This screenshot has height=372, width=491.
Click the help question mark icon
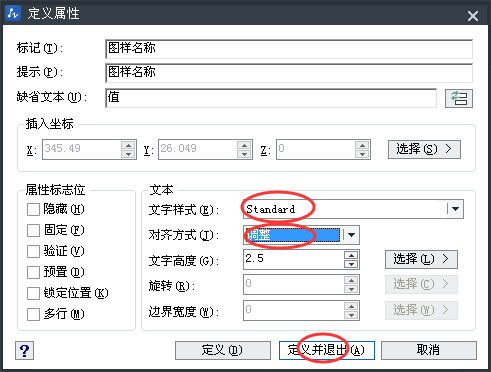point(24,350)
